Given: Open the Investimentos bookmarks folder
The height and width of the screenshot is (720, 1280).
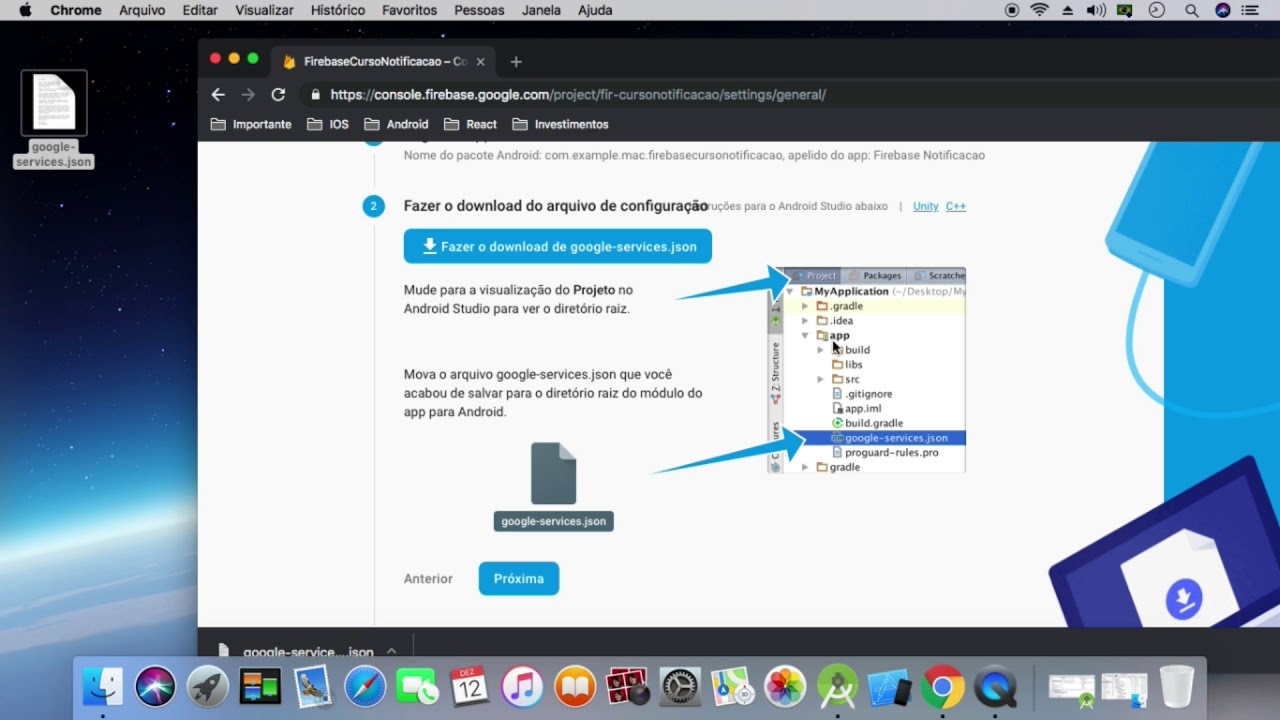Looking at the screenshot, I should [560, 124].
